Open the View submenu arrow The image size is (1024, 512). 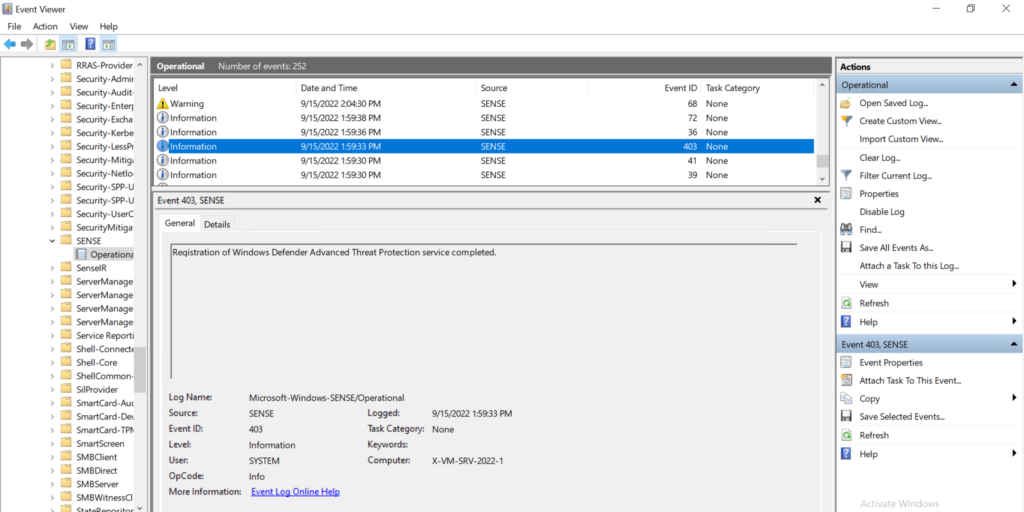coord(1014,283)
